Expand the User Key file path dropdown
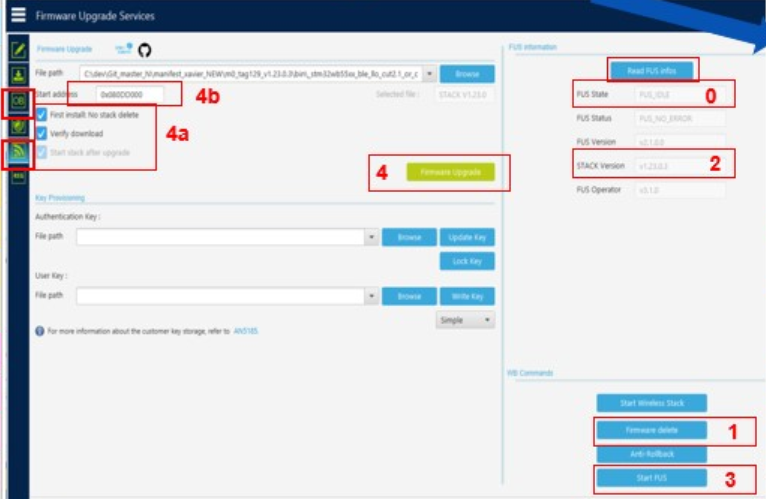The width and height of the screenshot is (766, 499). tap(371, 296)
